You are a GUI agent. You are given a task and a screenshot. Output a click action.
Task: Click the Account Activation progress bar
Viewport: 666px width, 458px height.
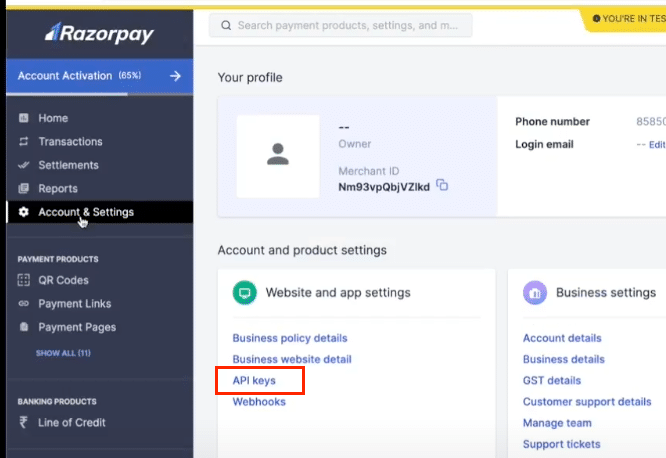pos(100,94)
